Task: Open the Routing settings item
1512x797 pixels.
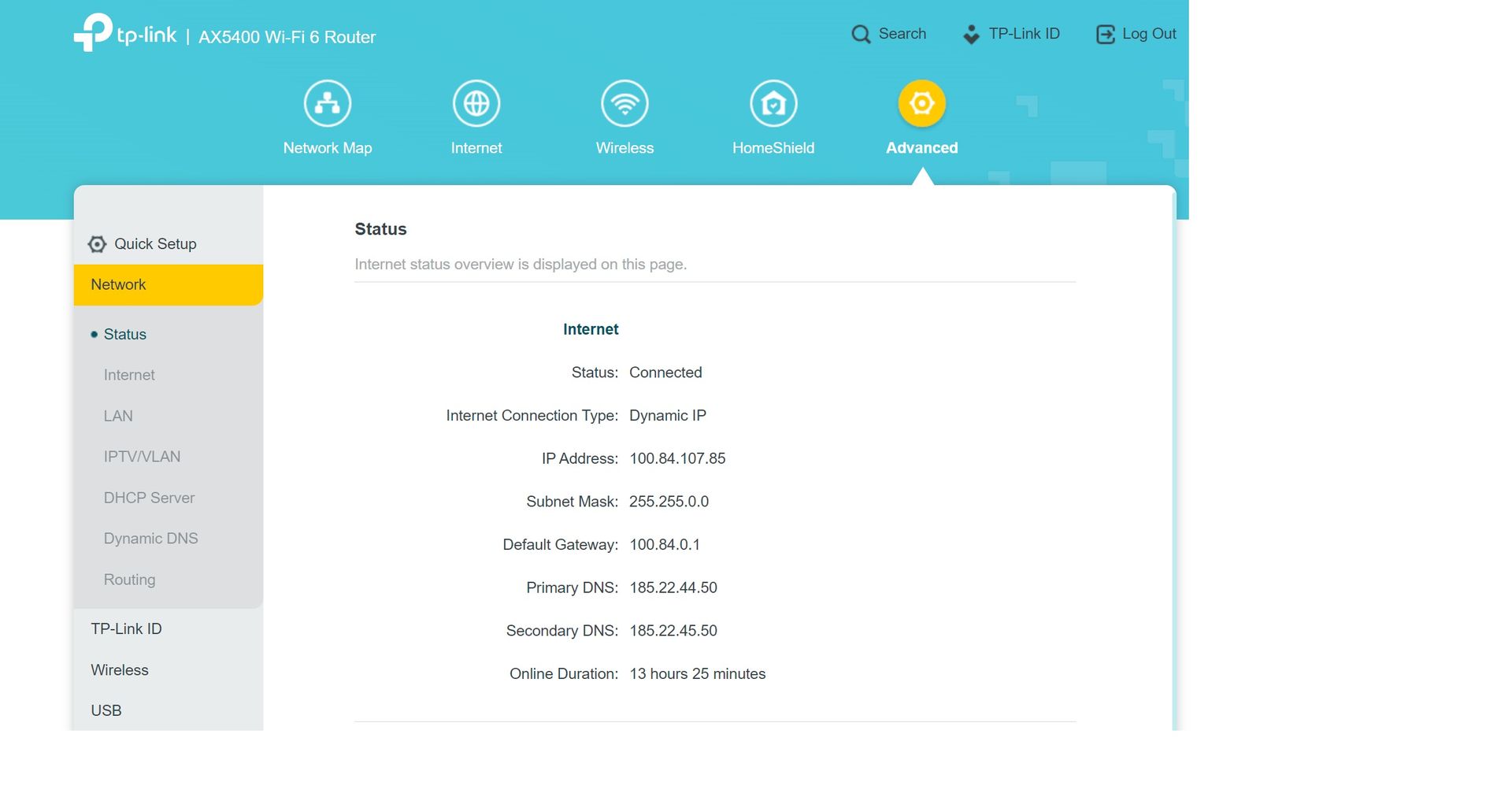Action: coord(129,580)
